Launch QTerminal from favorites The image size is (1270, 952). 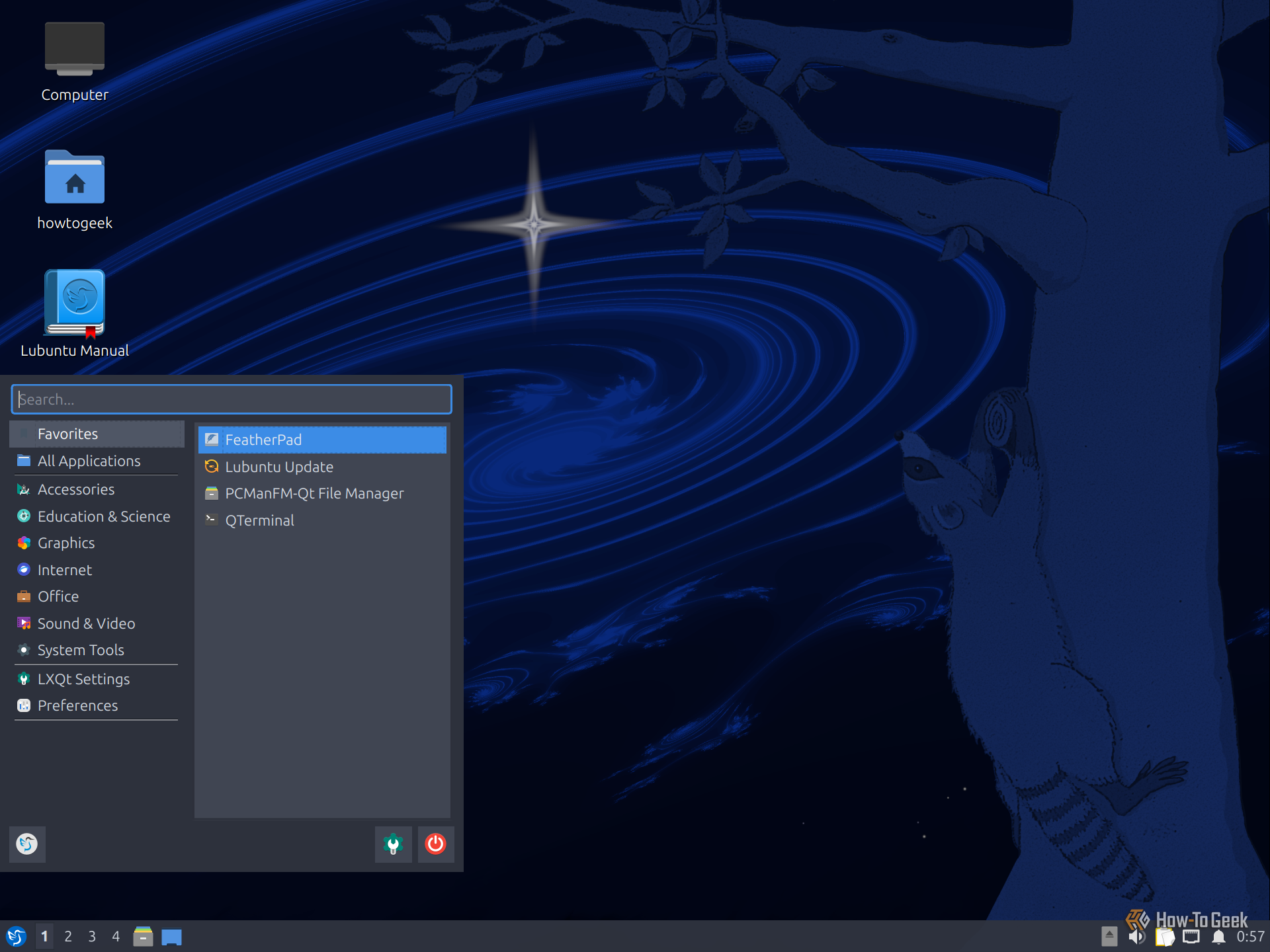tap(322, 520)
